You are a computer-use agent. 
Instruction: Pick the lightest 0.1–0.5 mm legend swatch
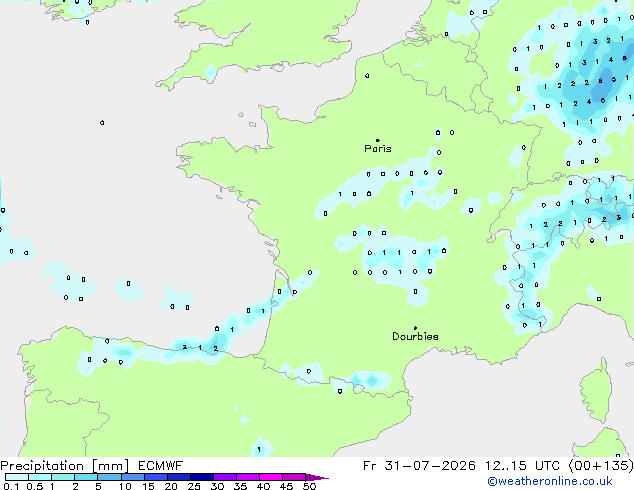pos(17,477)
